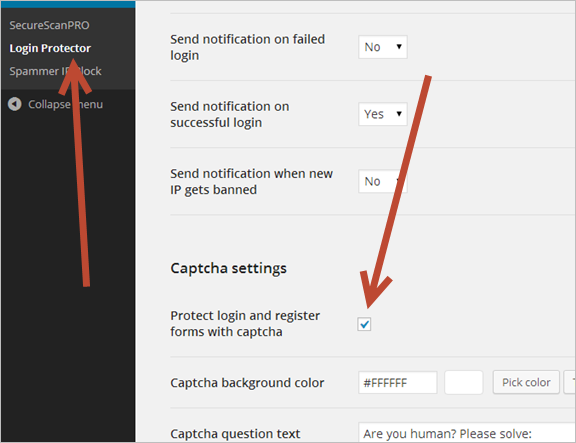576x443 pixels.
Task: Click the Captcha settings heading
Action: [x=228, y=268]
